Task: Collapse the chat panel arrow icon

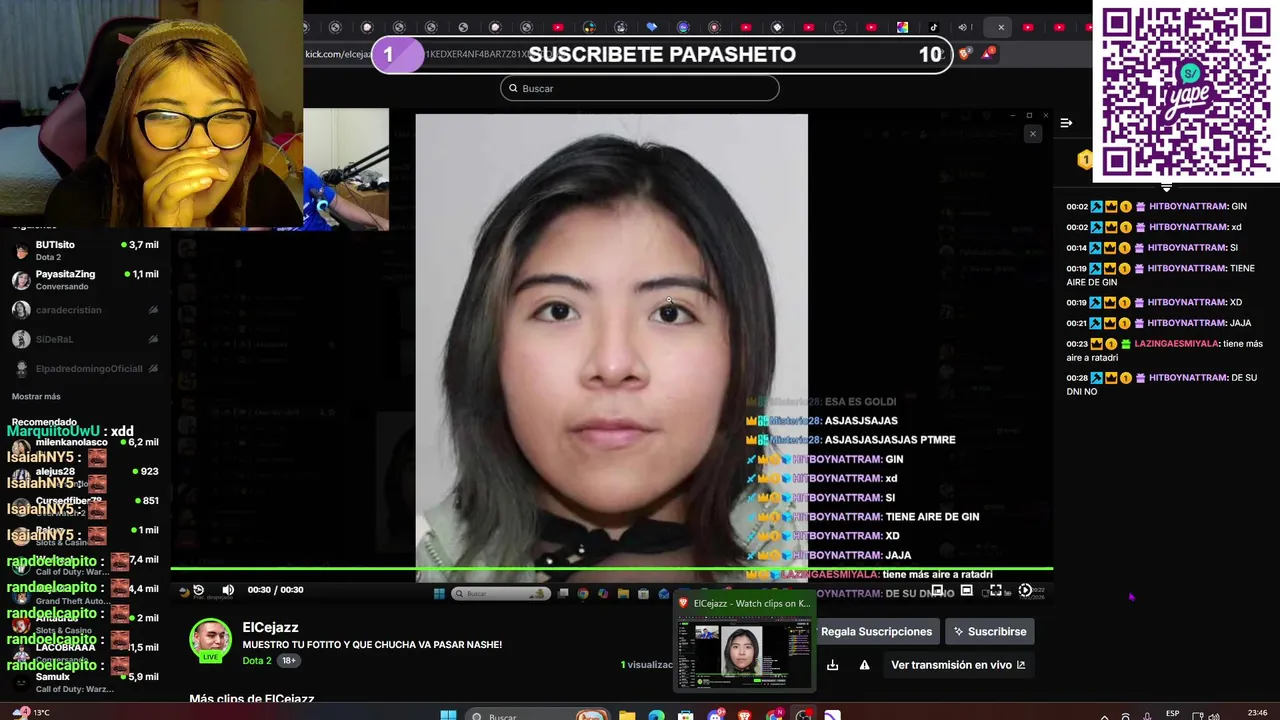Action: pyautogui.click(x=1066, y=123)
